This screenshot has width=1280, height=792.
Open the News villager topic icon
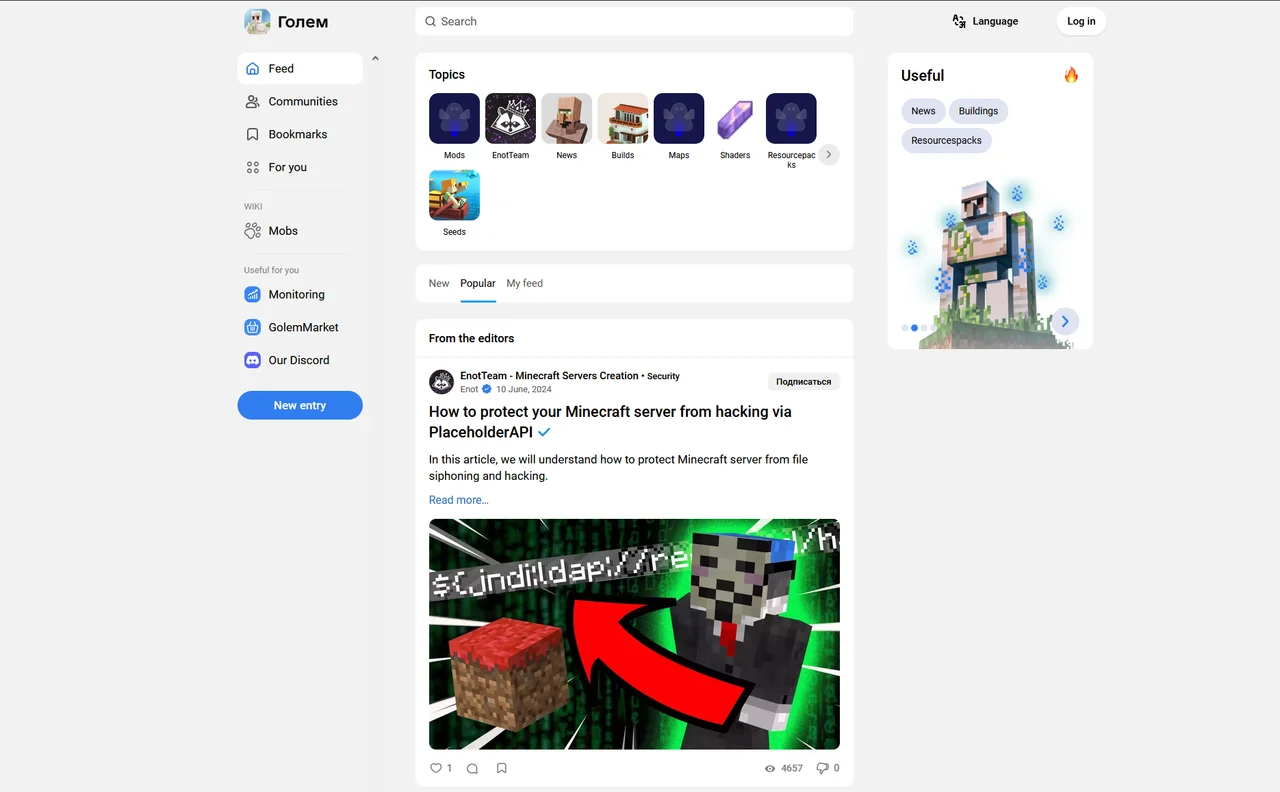coord(566,119)
